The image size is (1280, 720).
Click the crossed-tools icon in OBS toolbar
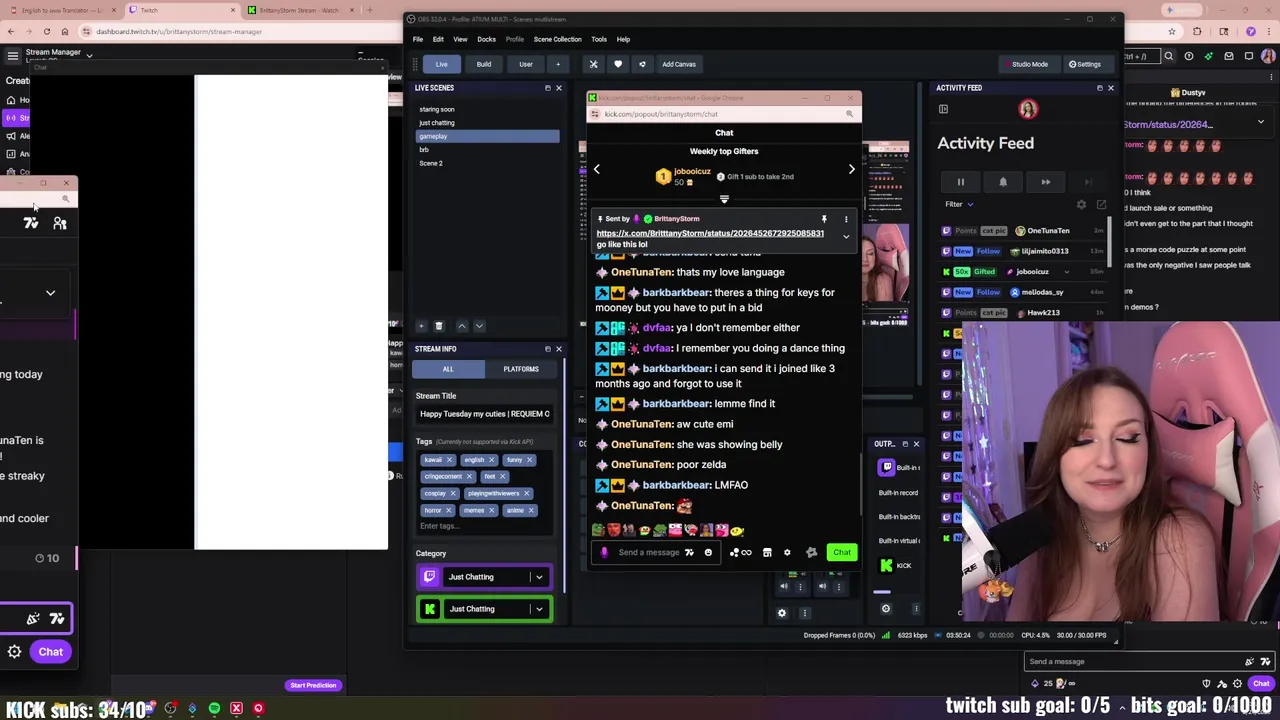click(x=593, y=64)
